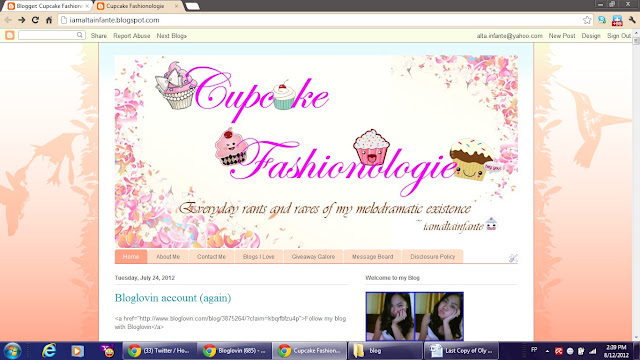Open a new browser tab

coord(192,6)
